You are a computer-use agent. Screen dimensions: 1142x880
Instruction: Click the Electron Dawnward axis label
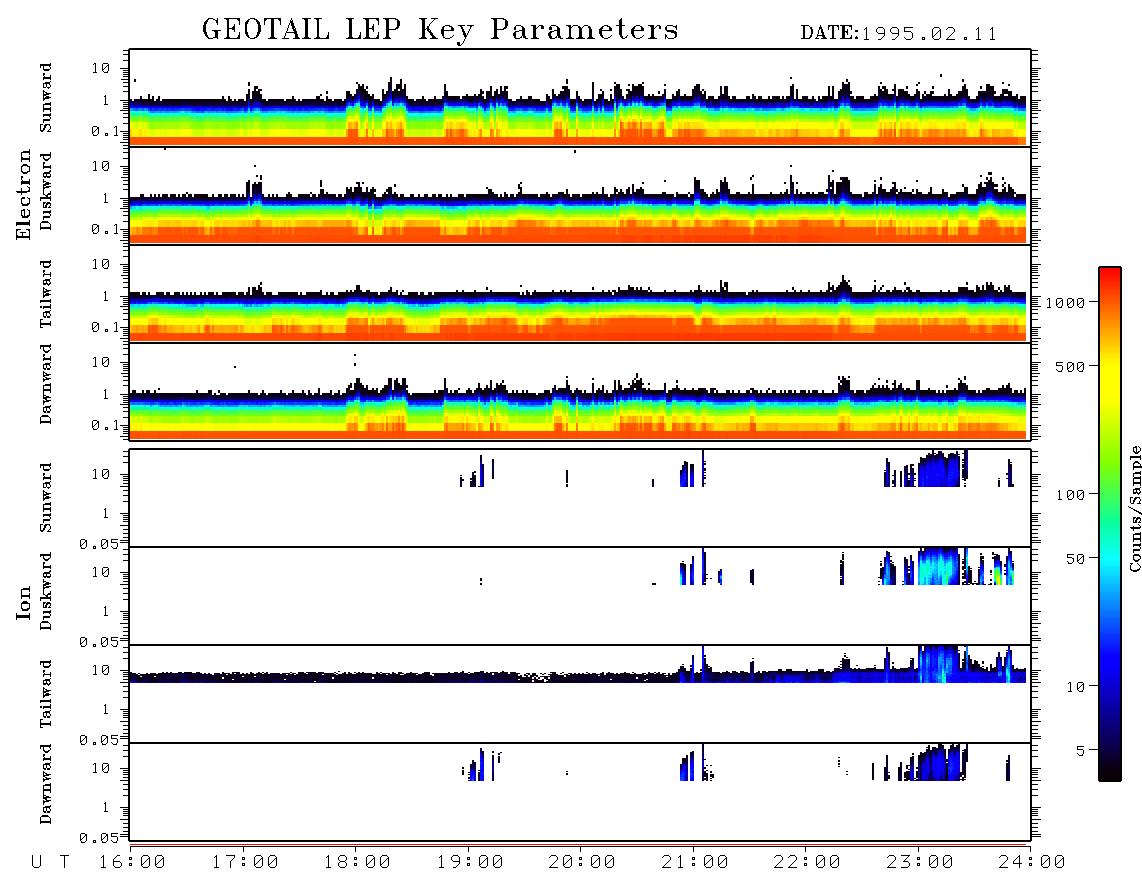coord(46,385)
